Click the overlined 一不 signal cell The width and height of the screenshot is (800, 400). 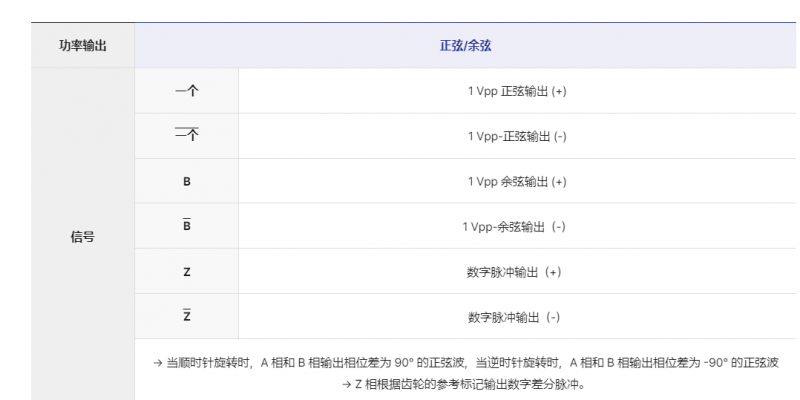pyautogui.click(x=186, y=136)
